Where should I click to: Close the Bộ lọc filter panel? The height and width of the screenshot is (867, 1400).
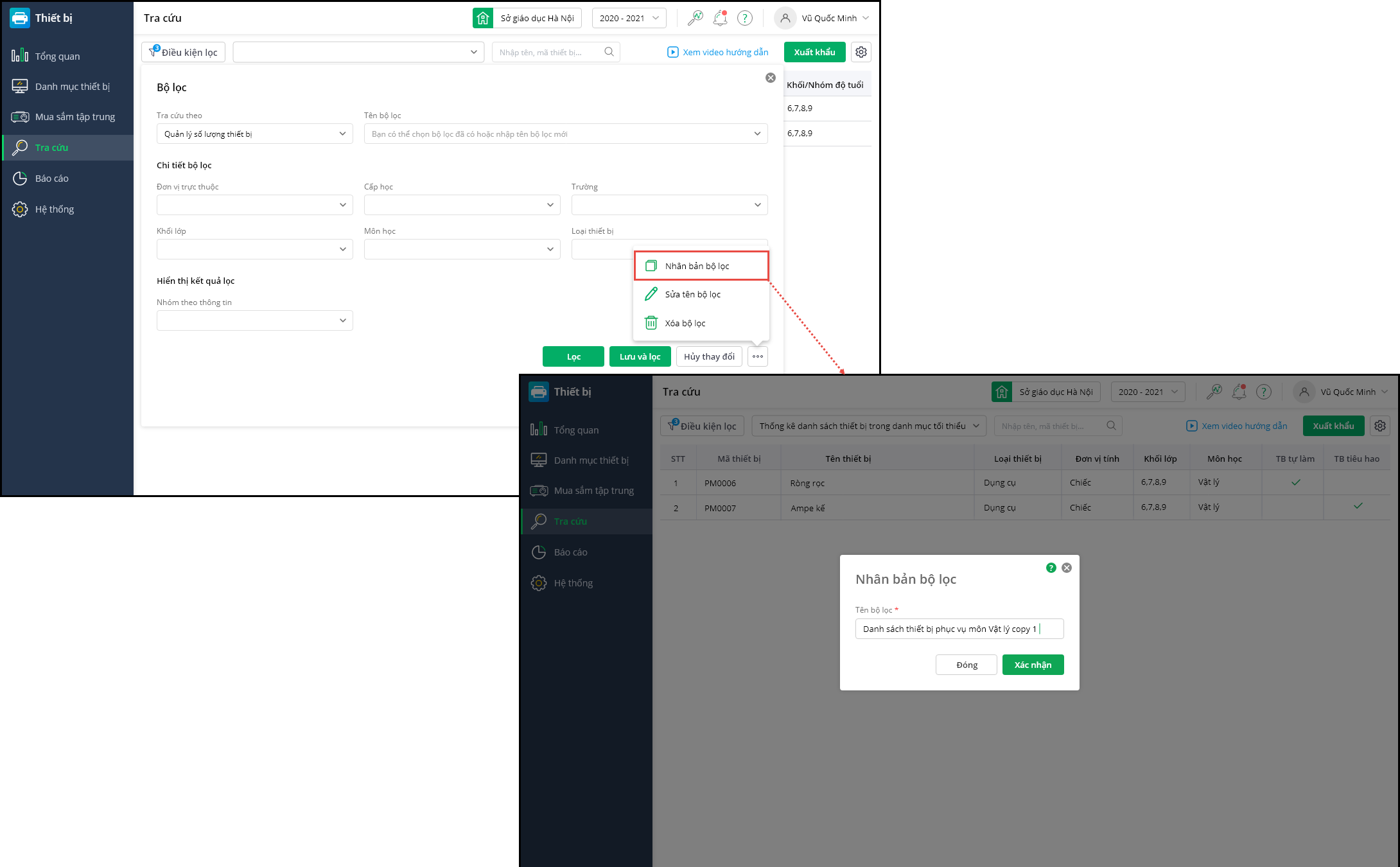(770, 78)
